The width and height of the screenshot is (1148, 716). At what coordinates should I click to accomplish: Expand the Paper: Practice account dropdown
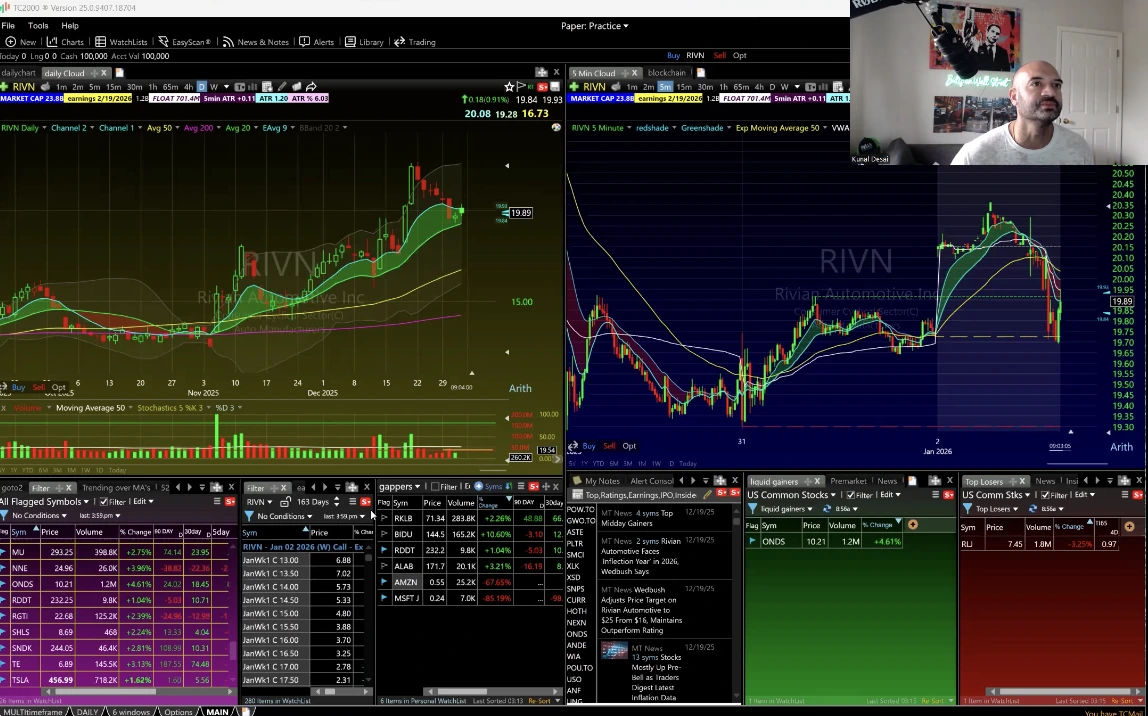(594, 26)
